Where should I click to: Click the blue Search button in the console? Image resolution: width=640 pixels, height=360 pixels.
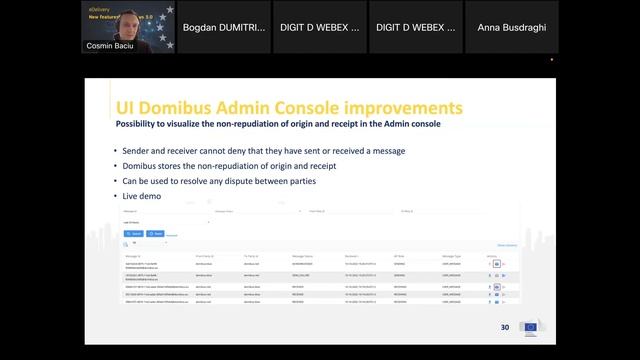click(134, 233)
